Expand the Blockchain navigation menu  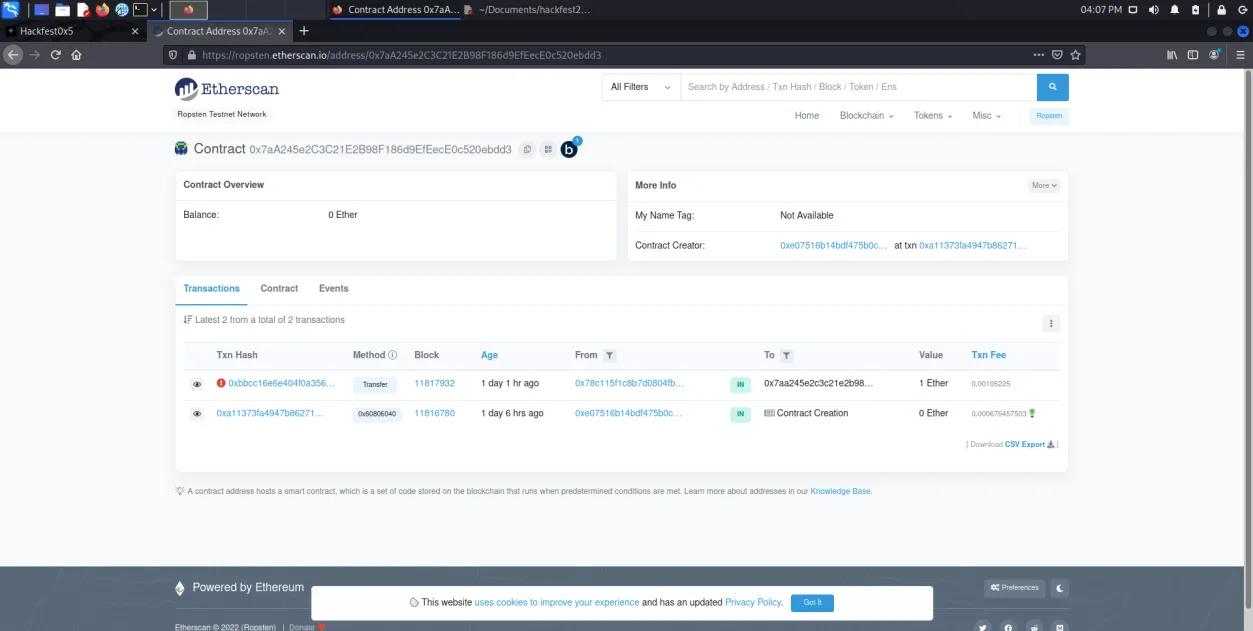pyautogui.click(x=867, y=116)
